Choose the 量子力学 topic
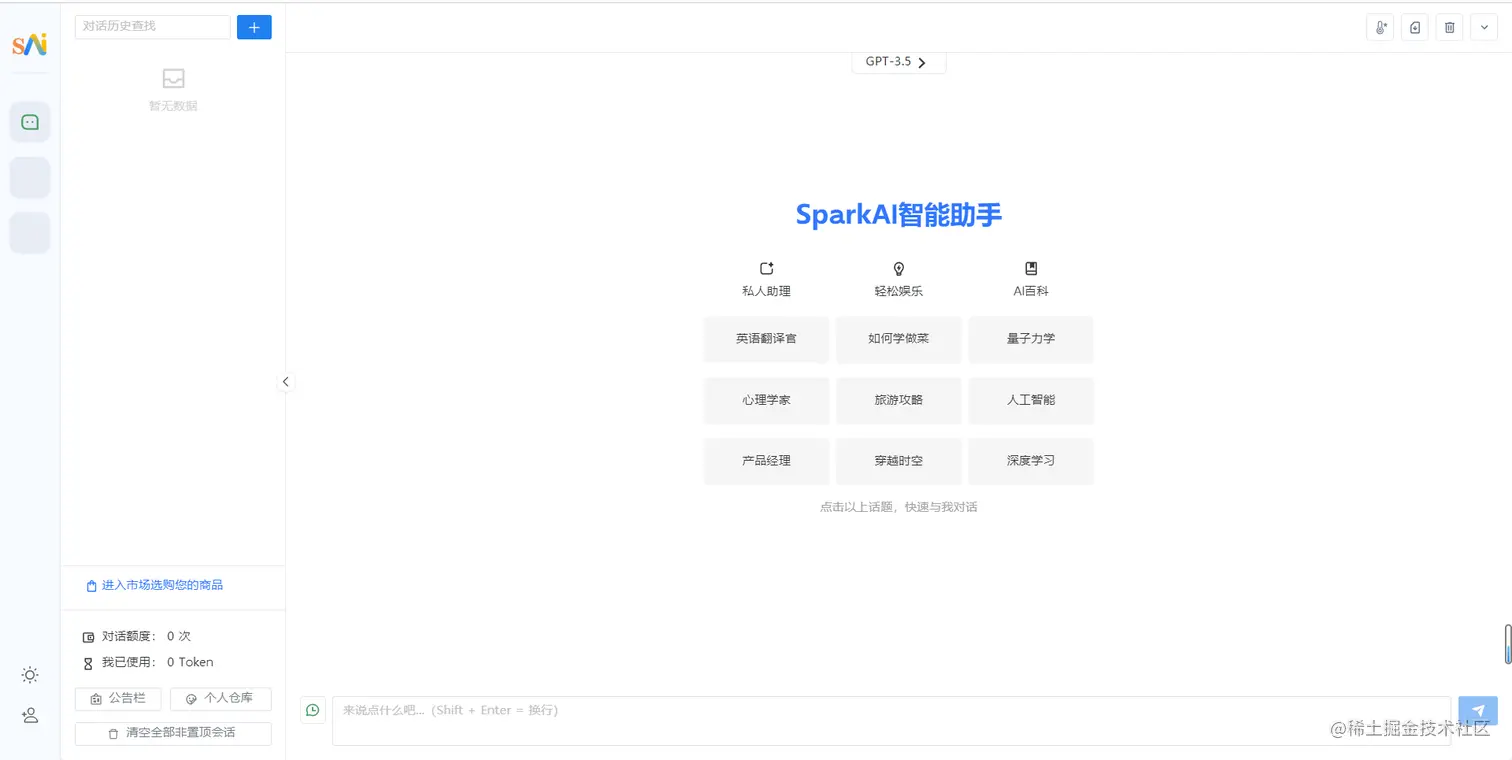 (1031, 339)
